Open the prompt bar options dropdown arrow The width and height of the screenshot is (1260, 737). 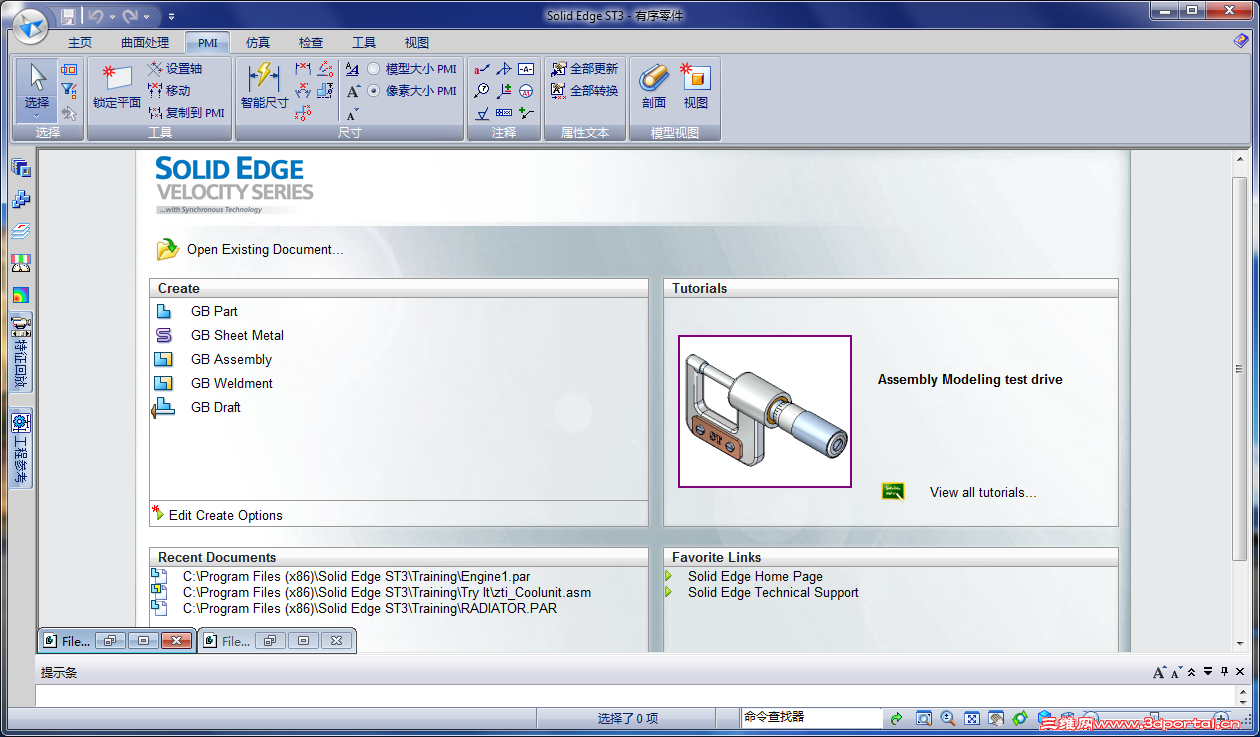coord(1208,672)
